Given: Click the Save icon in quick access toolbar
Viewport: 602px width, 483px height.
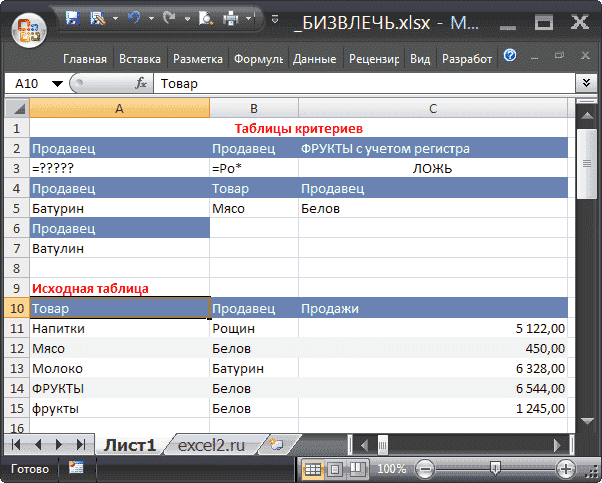Looking at the screenshot, I should 73,19.
